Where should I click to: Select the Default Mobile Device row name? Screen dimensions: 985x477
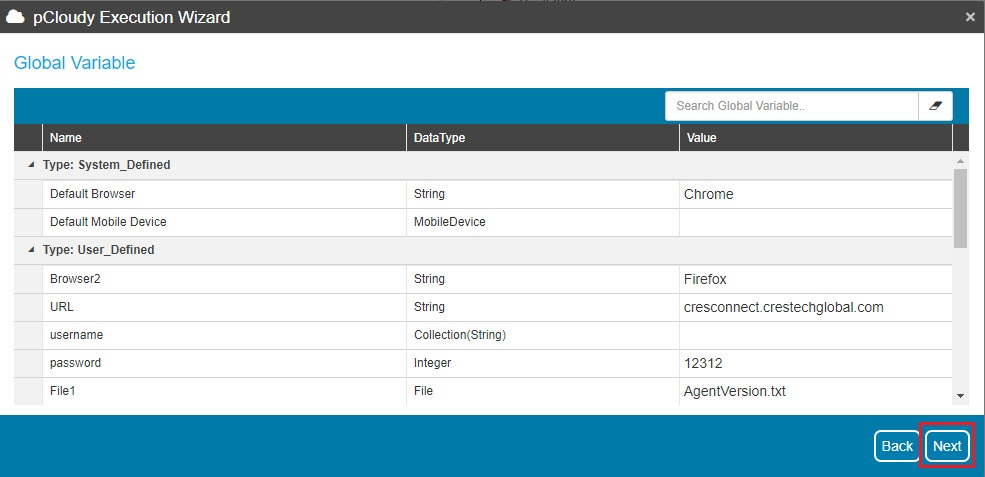[x=224, y=222]
